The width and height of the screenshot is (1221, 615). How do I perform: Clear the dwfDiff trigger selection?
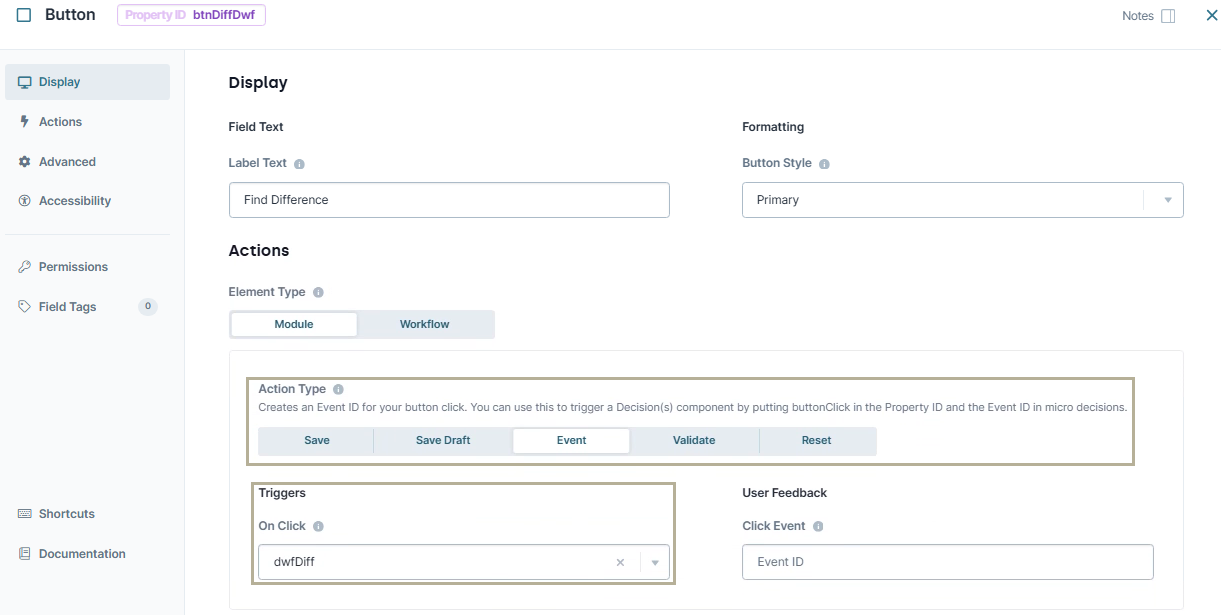pos(620,563)
